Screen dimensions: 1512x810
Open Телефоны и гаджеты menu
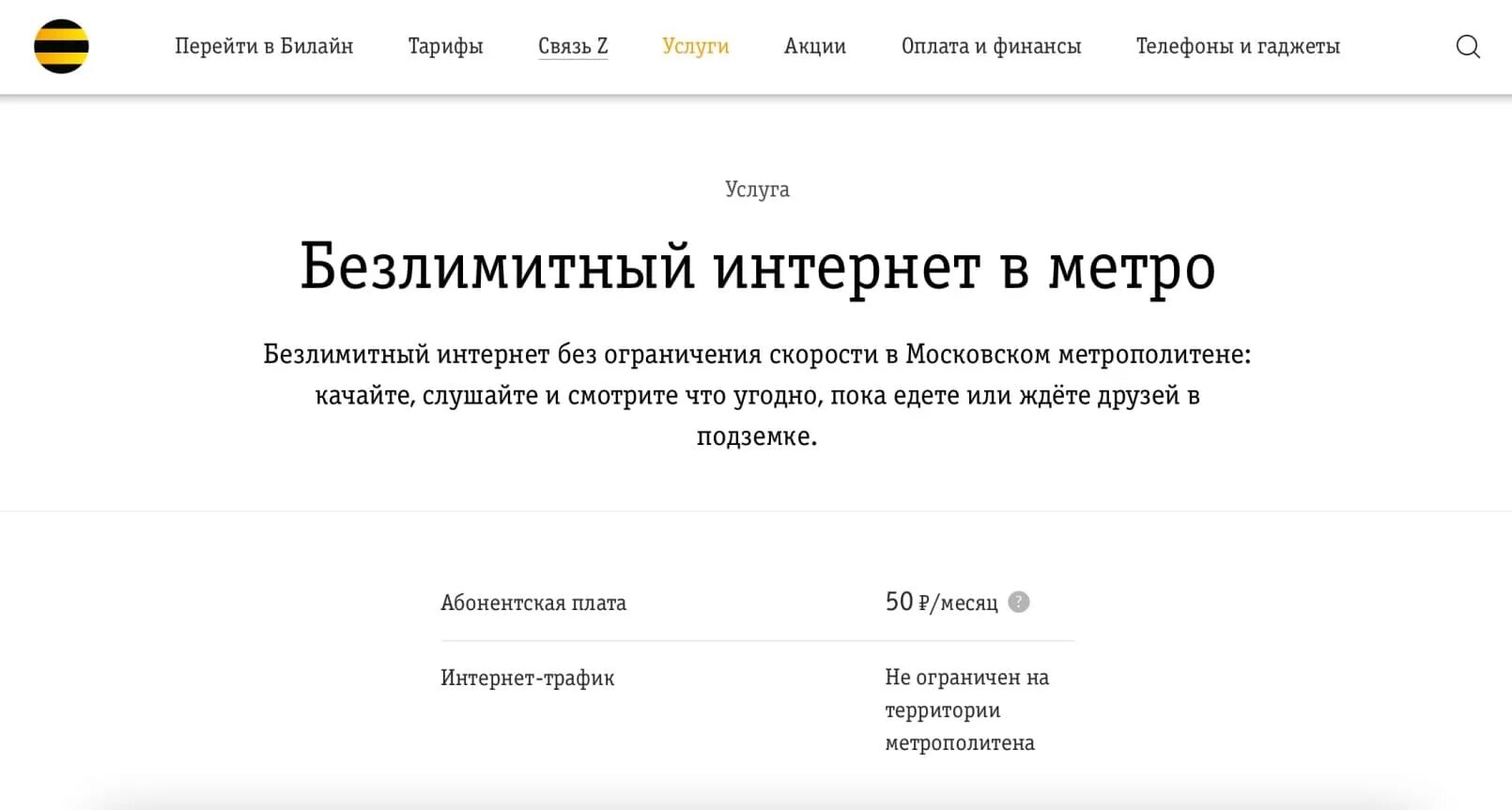click(x=1238, y=46)
